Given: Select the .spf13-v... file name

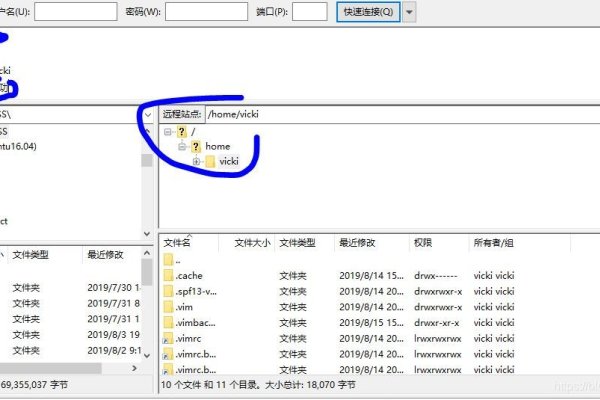Looking at the screenshot, I should coord(196,291).
